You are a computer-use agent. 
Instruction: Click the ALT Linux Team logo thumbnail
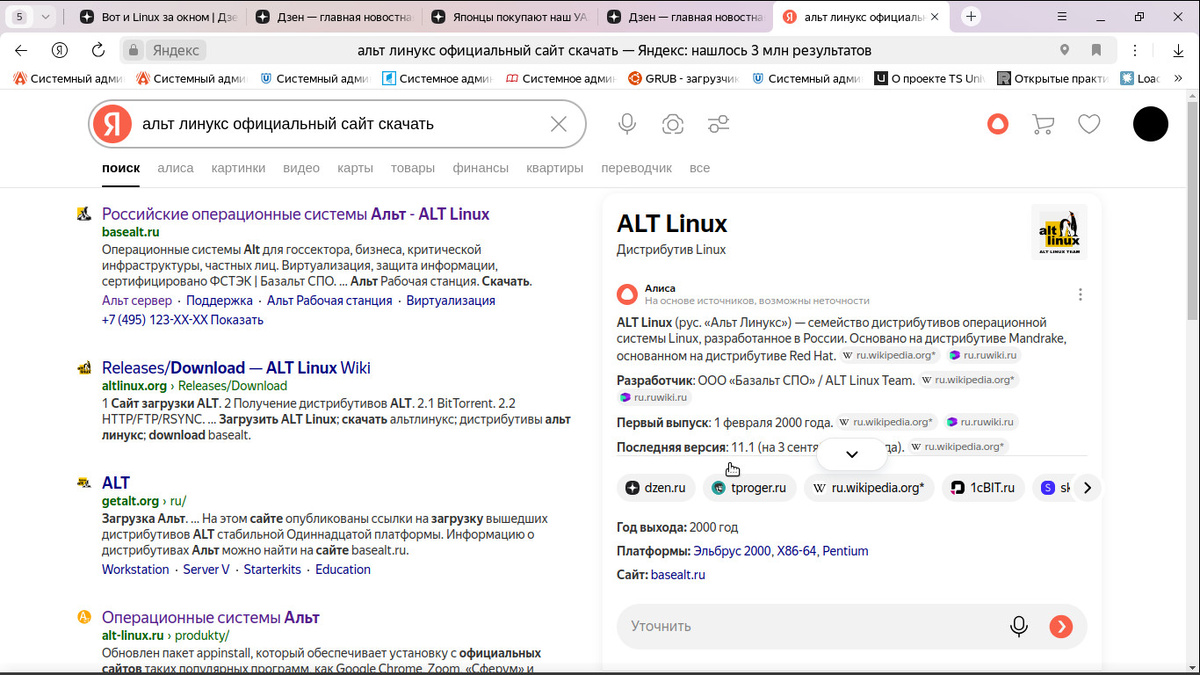[1059, 232]
